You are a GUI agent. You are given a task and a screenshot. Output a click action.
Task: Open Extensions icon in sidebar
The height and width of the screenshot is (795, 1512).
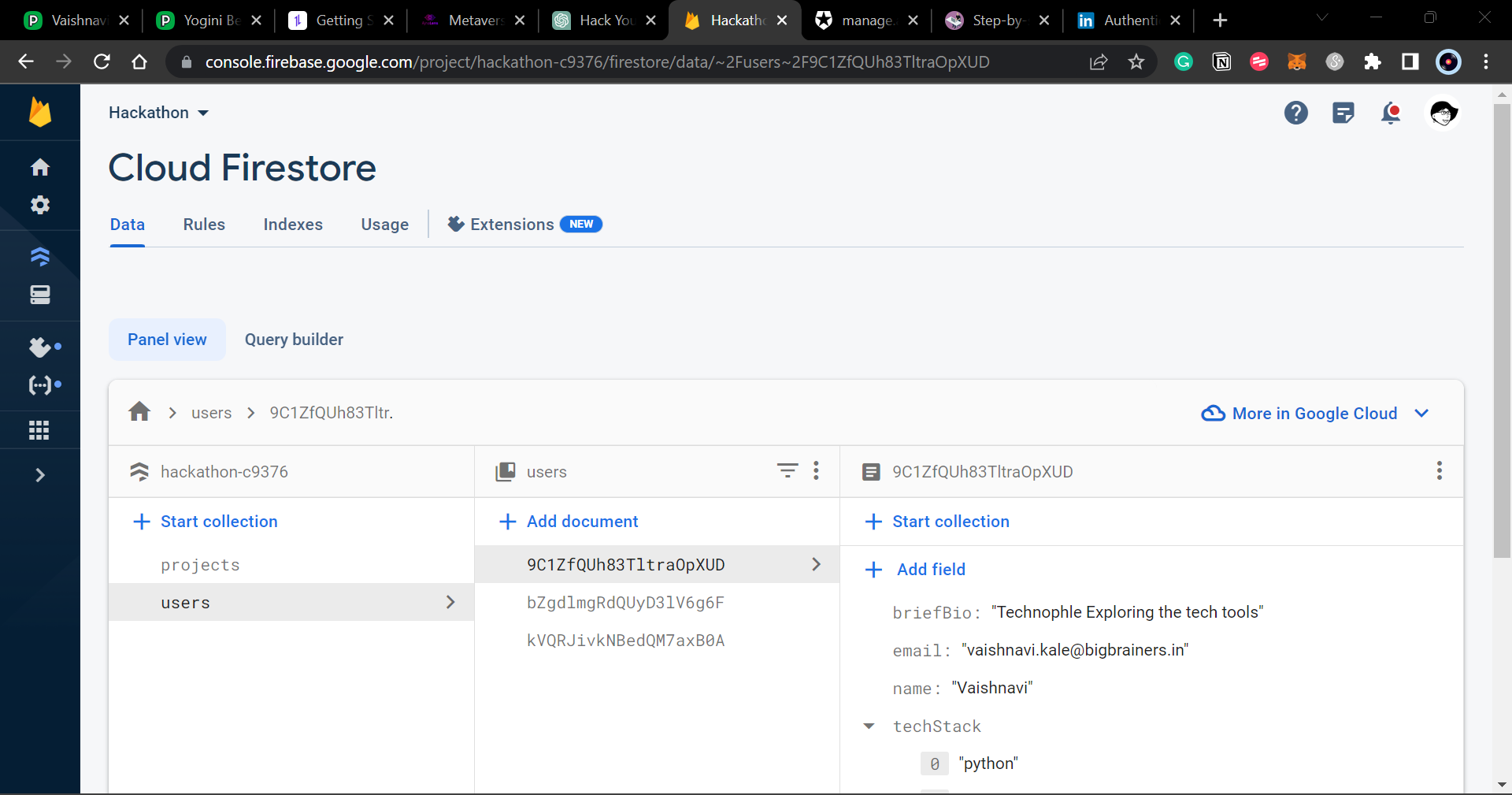pyautogui.click(x=40, y=347)
